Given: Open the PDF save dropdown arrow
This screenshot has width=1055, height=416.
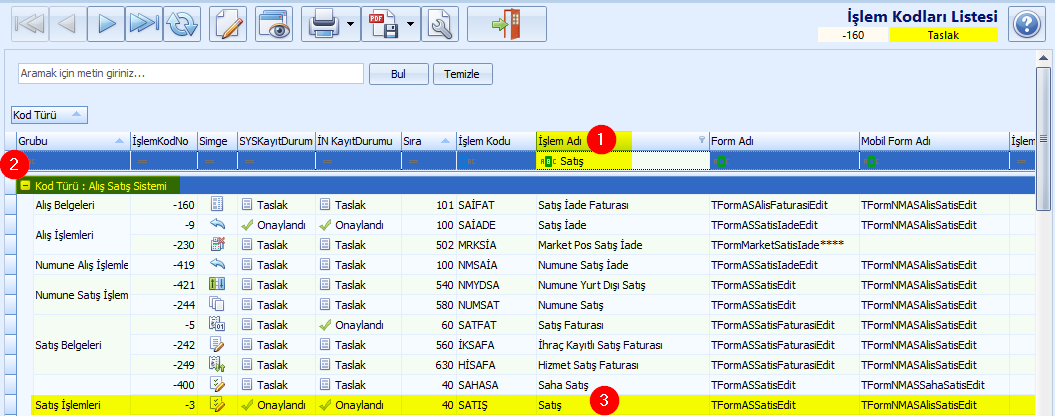Looking at the screenshot, I should 412,24.
